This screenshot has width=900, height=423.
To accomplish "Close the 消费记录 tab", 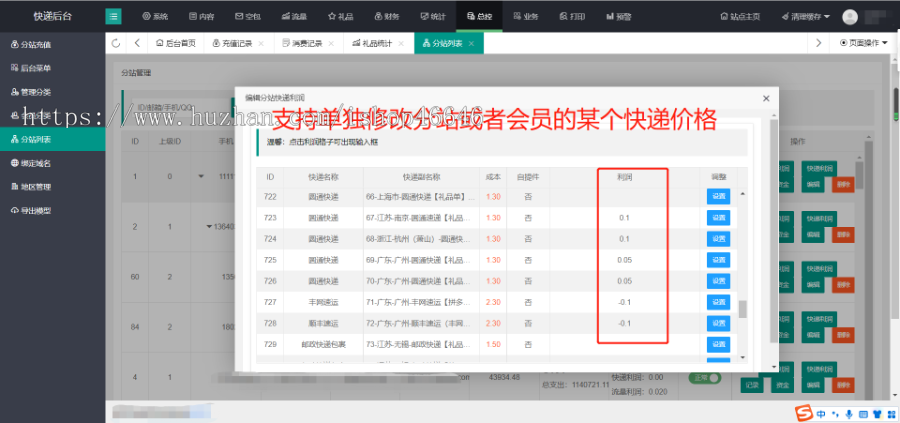I will coord(331,43).
